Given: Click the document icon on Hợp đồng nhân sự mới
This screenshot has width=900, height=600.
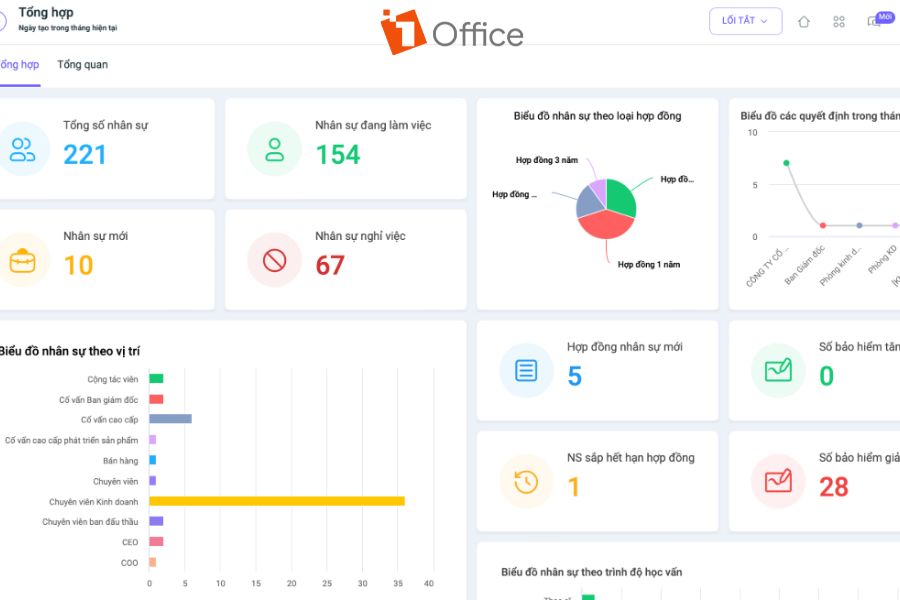Looking at the screenshot, I should click(x=525, y=370).
